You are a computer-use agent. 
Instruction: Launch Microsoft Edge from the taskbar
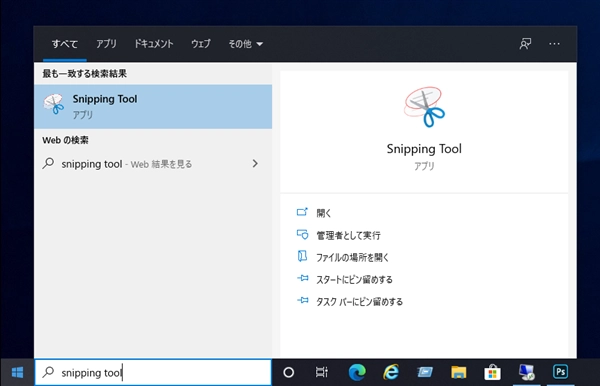point(357,372)
